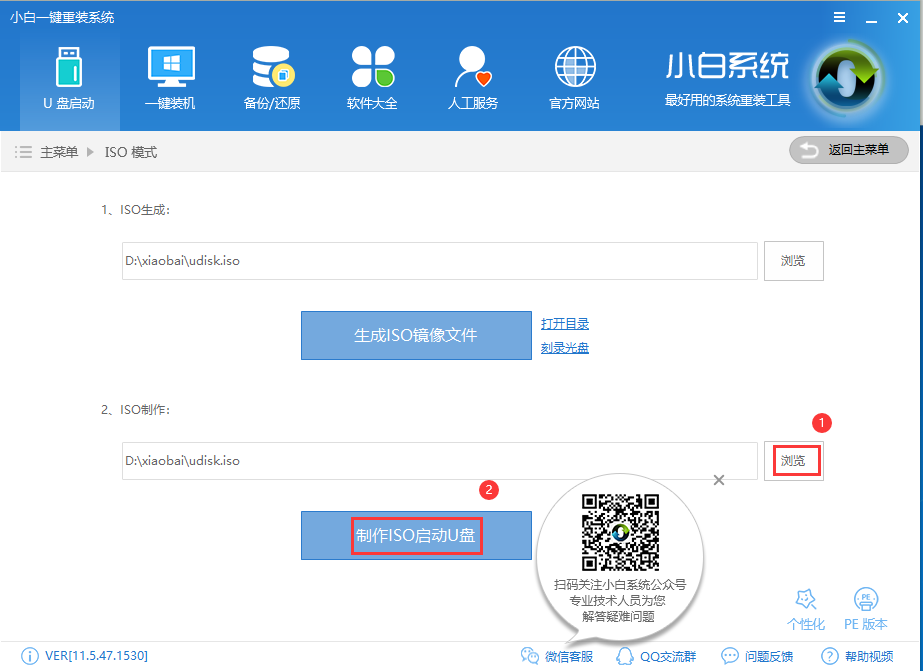Click 扫码关注小白系统公众号 text

tap(620, 585)
